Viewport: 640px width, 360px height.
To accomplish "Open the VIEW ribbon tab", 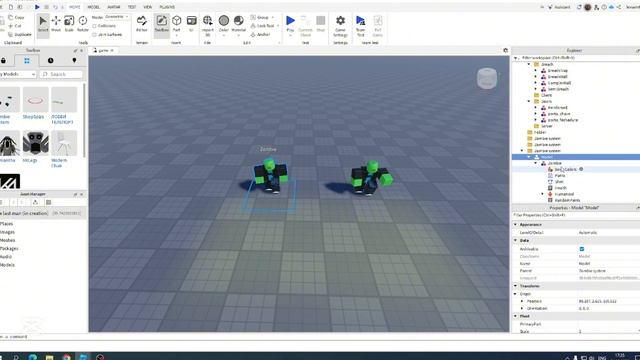I will coord(147,7).
